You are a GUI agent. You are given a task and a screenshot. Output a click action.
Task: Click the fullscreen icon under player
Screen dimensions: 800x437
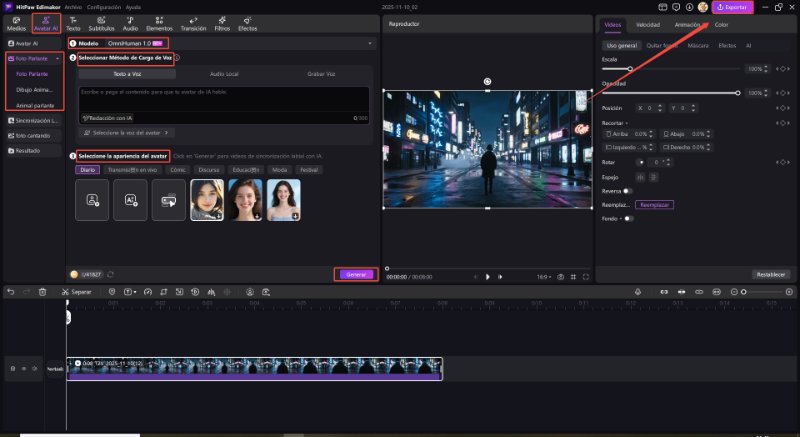(586, 277)
